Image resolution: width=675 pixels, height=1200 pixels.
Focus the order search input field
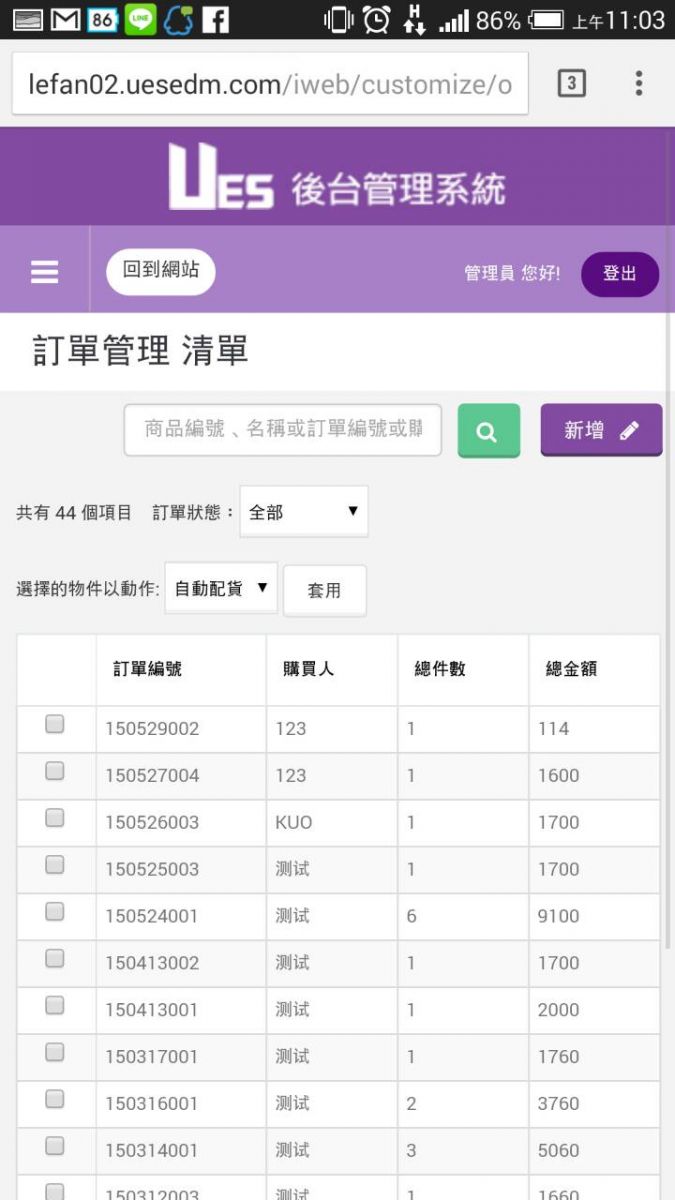coord(283,430)
